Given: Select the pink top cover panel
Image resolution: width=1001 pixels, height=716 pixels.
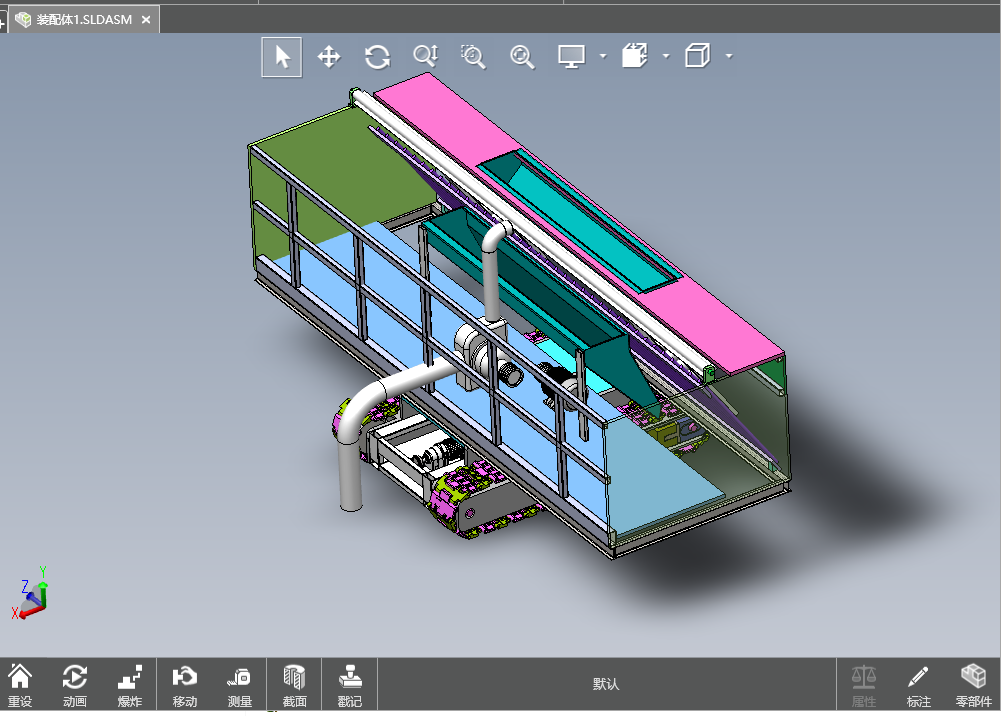Looking at the screenshot, I should point(447,118).
